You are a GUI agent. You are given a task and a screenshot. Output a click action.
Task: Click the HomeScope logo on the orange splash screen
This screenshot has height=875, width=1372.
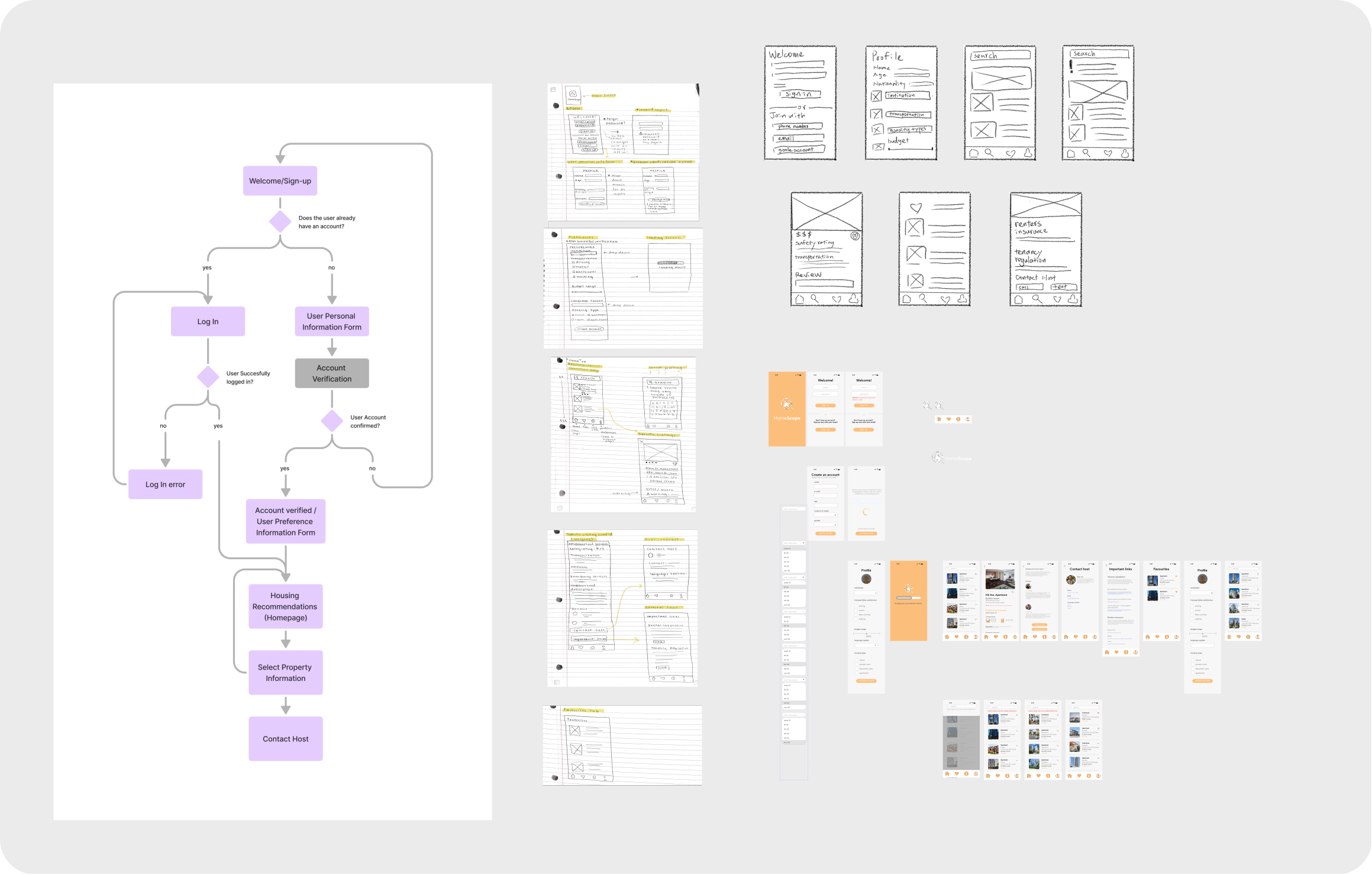787,404
